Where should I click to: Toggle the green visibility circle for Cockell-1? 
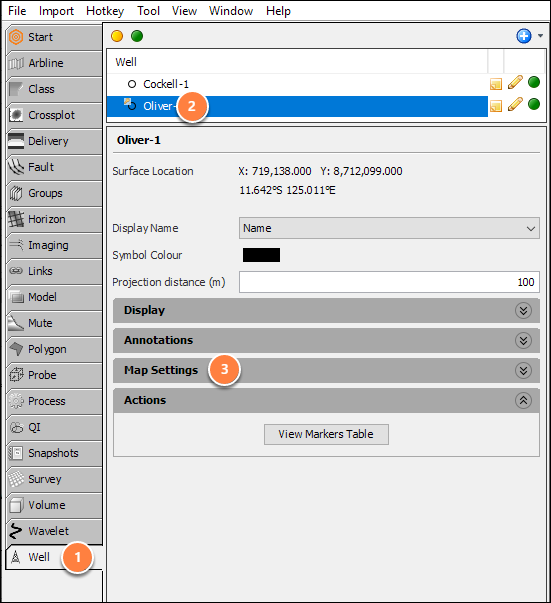pos(534,82)
